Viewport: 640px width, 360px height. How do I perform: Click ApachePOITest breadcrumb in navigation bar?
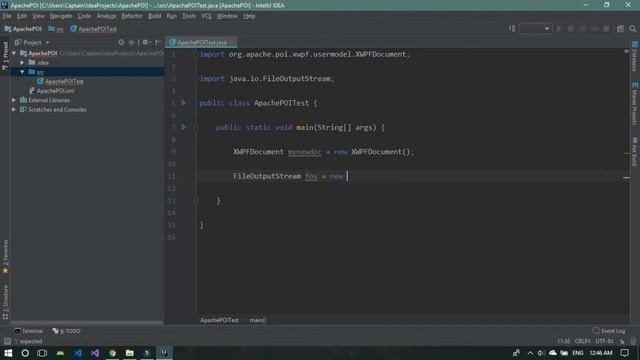[93, 29]
